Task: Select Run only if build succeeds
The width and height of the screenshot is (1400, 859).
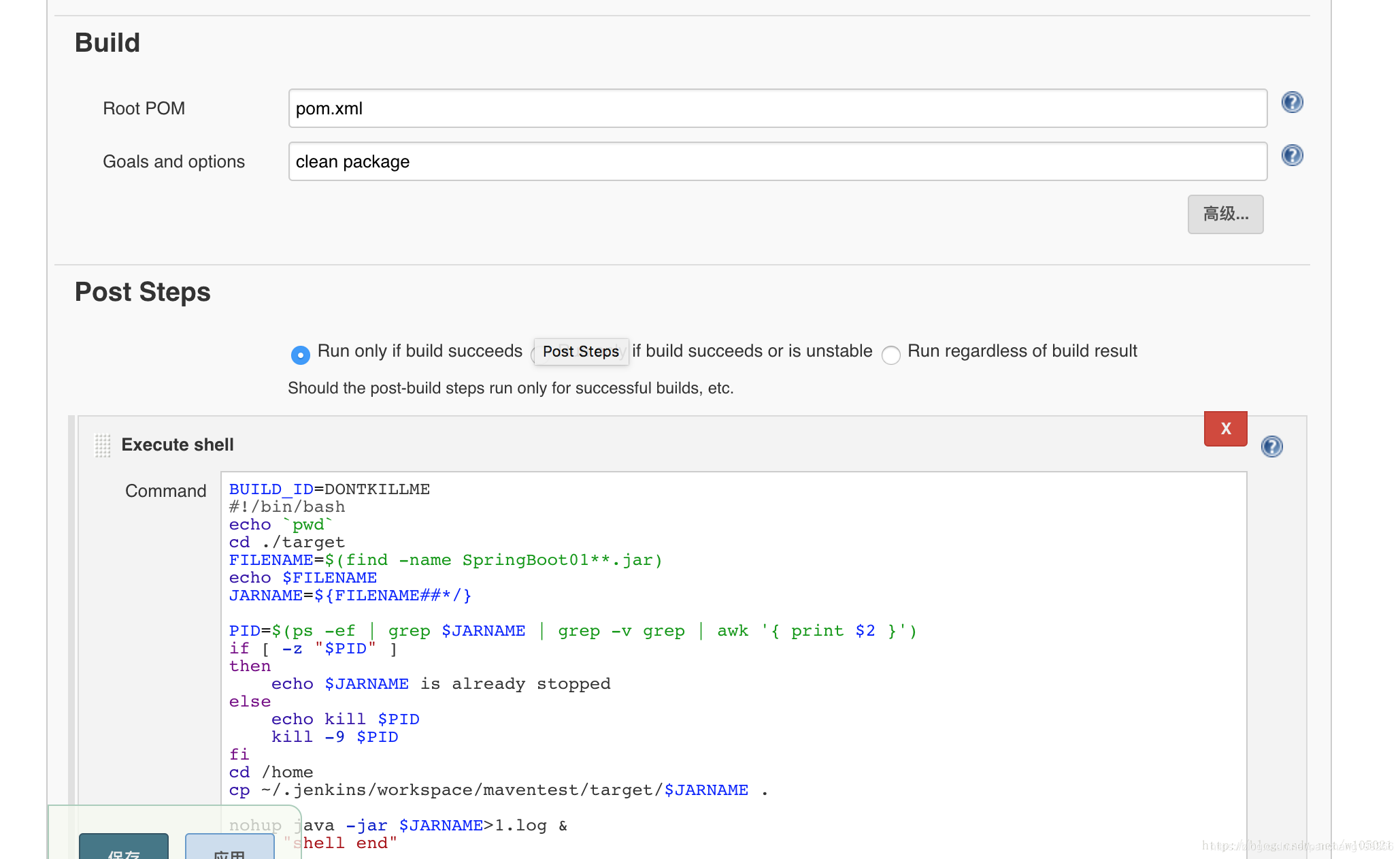Action: click(x=300, y=355)
